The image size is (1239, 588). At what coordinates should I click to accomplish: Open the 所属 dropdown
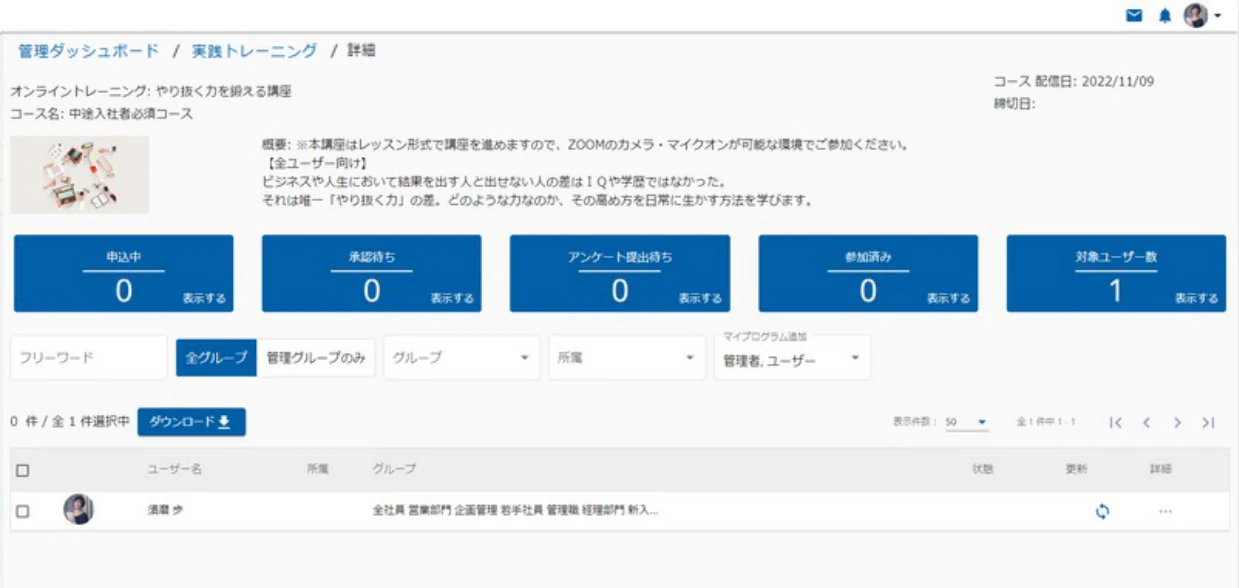pyautogui.click(x=627, y=357)
